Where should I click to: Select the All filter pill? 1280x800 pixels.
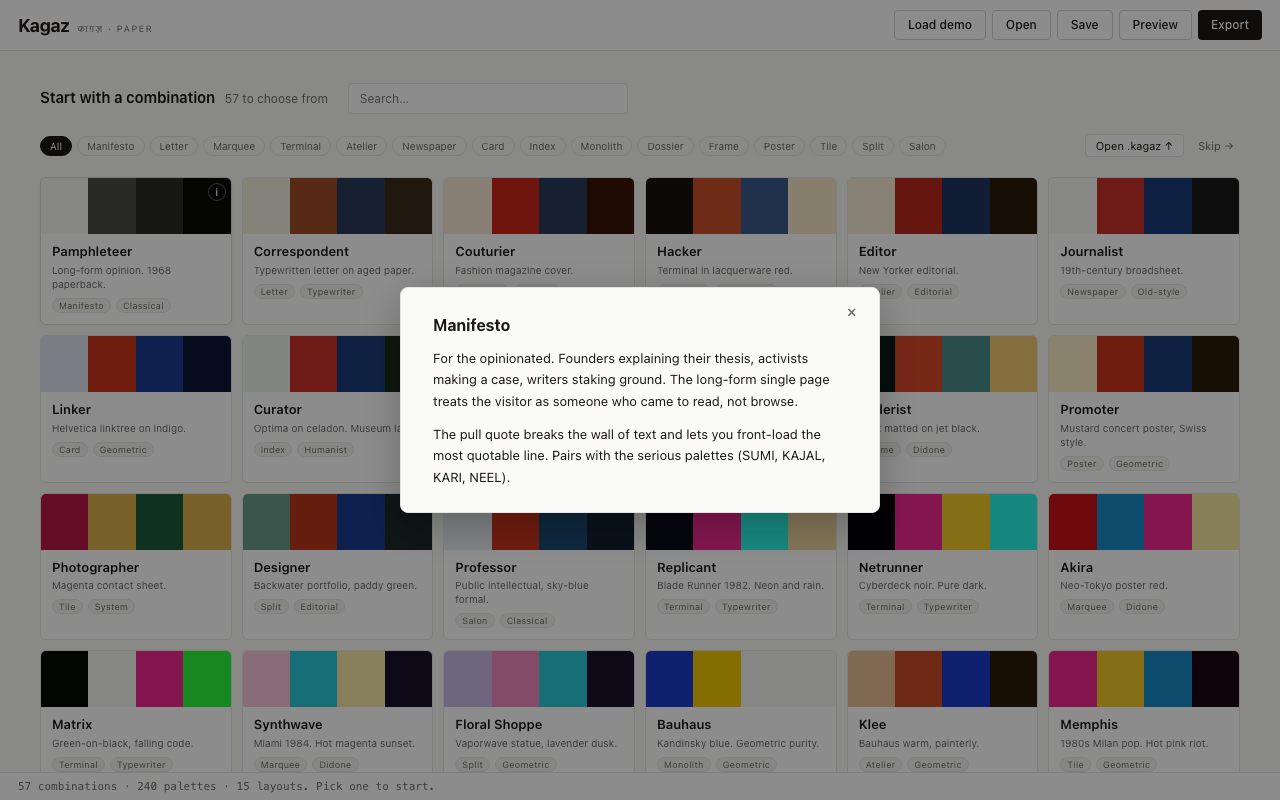(56, 146)
